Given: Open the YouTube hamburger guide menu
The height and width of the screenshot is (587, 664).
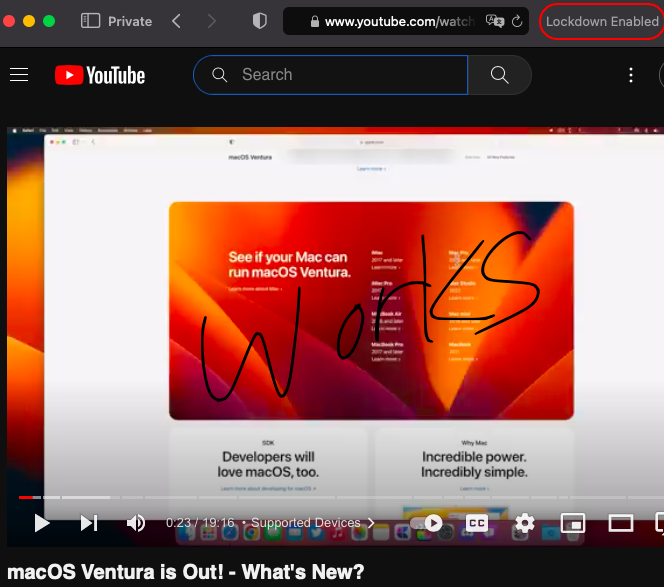Looking at the screenshot, I should point(19,75).
